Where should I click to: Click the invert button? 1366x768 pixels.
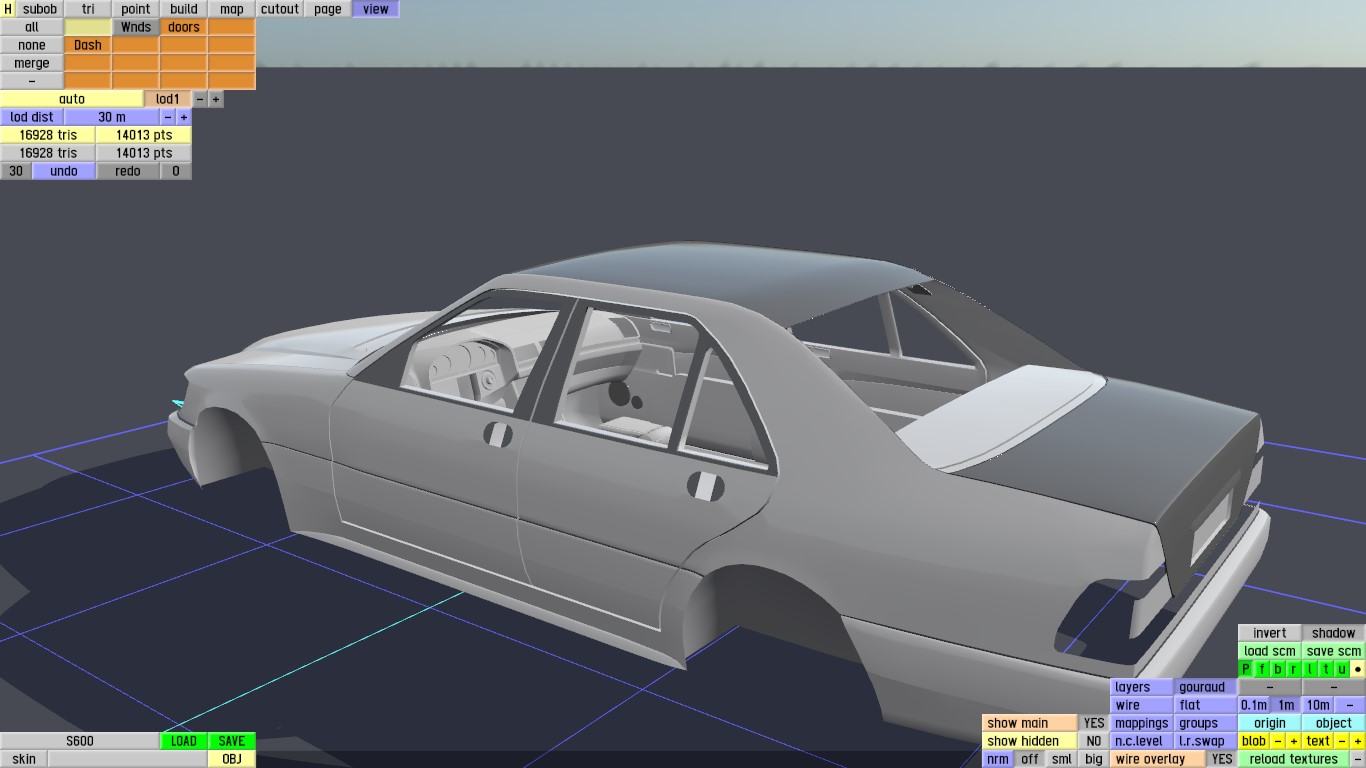[x=1270, y=633]
